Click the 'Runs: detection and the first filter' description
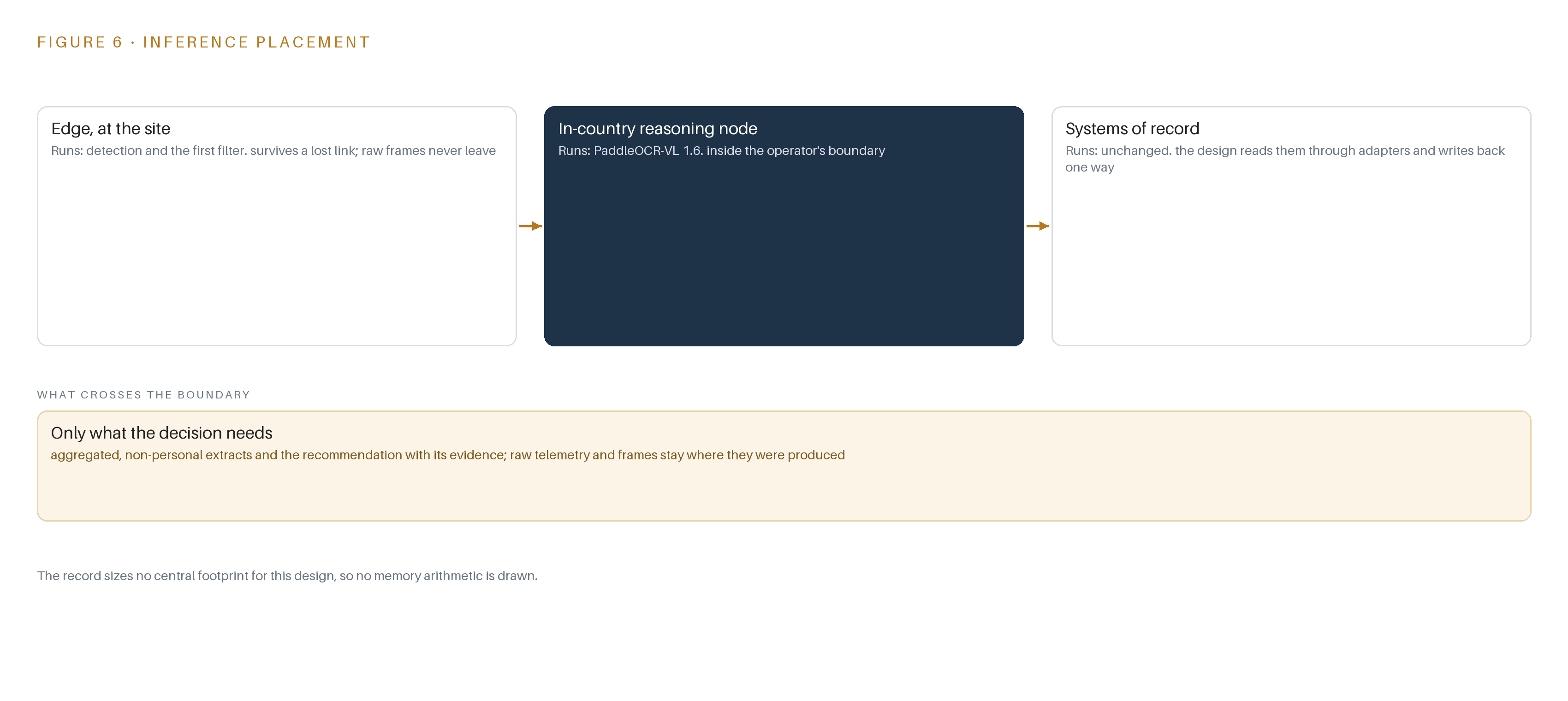1568x701 pixels. pos(273,150)
